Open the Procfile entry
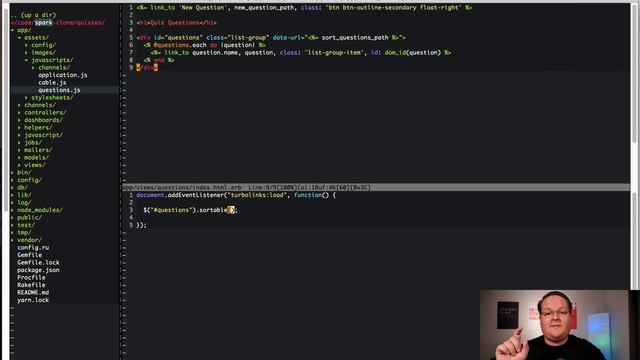 point(31,278)
